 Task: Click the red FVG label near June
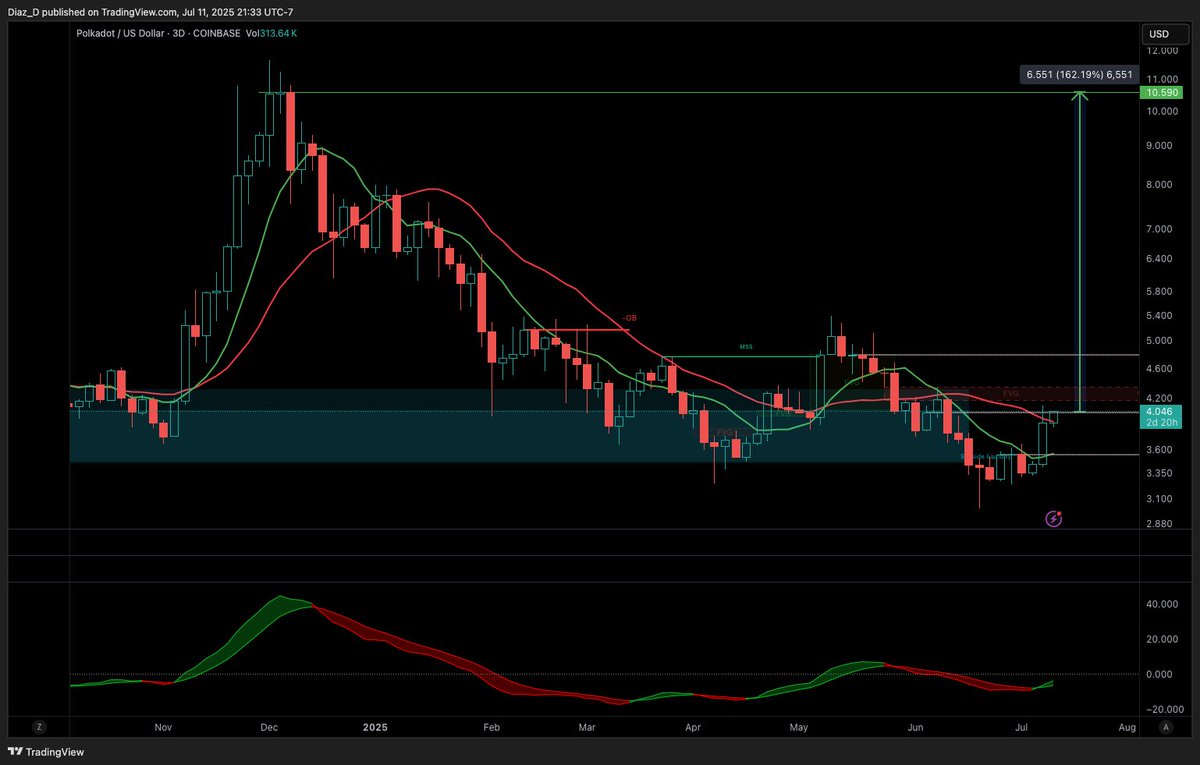tap(1010, 393)
